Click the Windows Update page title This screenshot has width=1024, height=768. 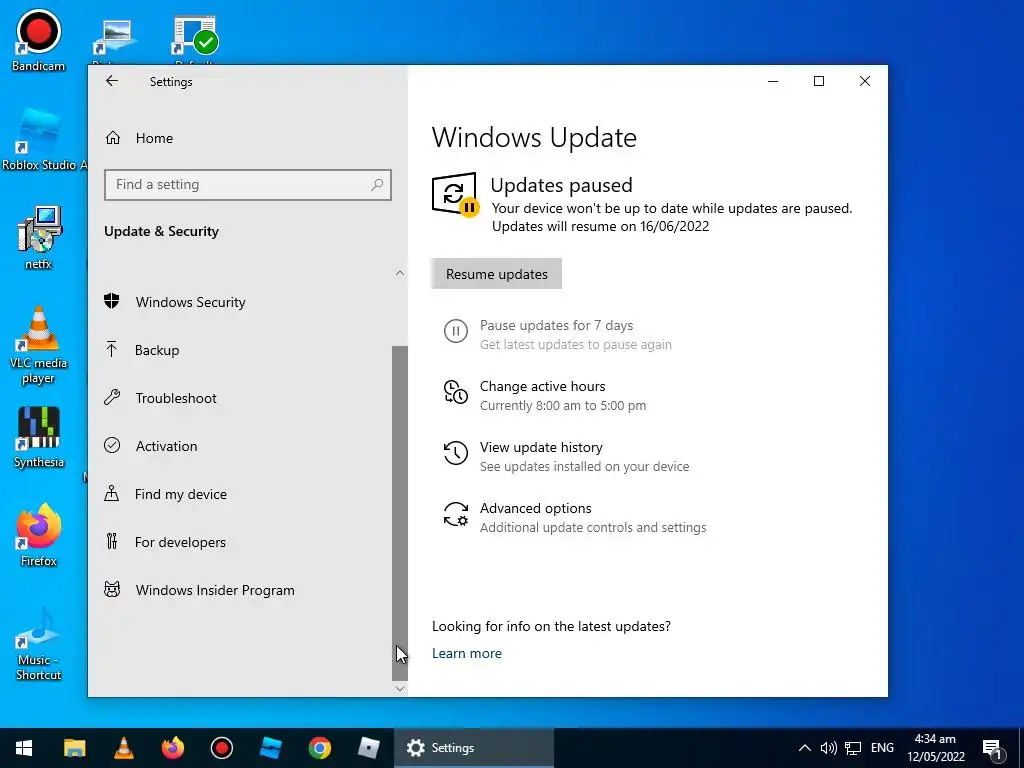[534, 138]
